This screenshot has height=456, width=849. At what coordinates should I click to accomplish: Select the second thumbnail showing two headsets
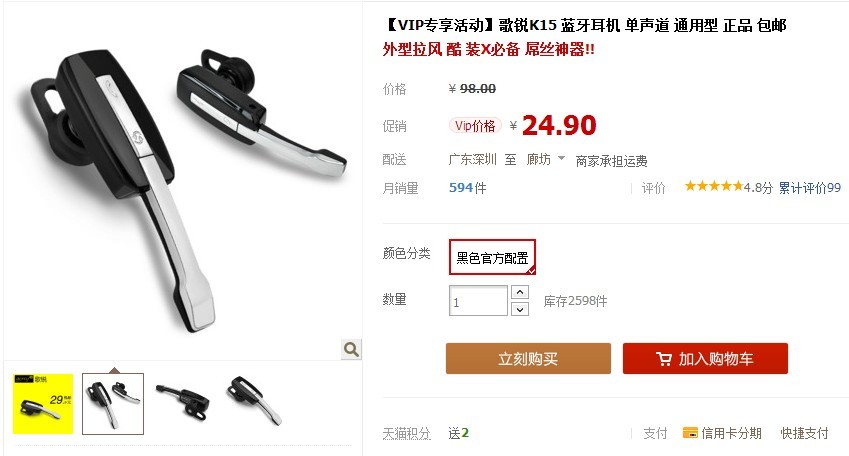pyautogui.click(x=113, y=403)
